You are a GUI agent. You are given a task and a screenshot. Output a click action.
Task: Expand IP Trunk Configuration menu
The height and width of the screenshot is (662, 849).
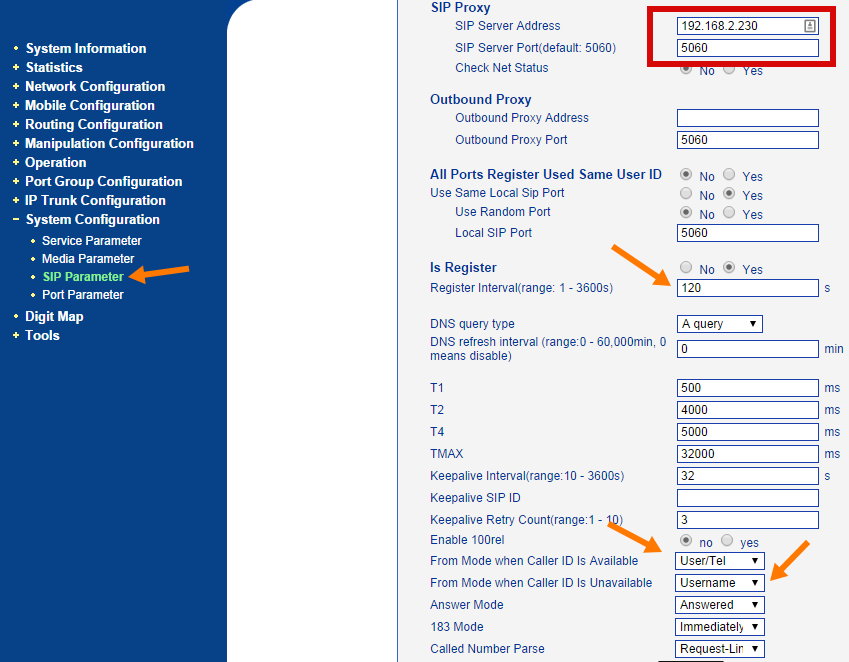point(95,200)
